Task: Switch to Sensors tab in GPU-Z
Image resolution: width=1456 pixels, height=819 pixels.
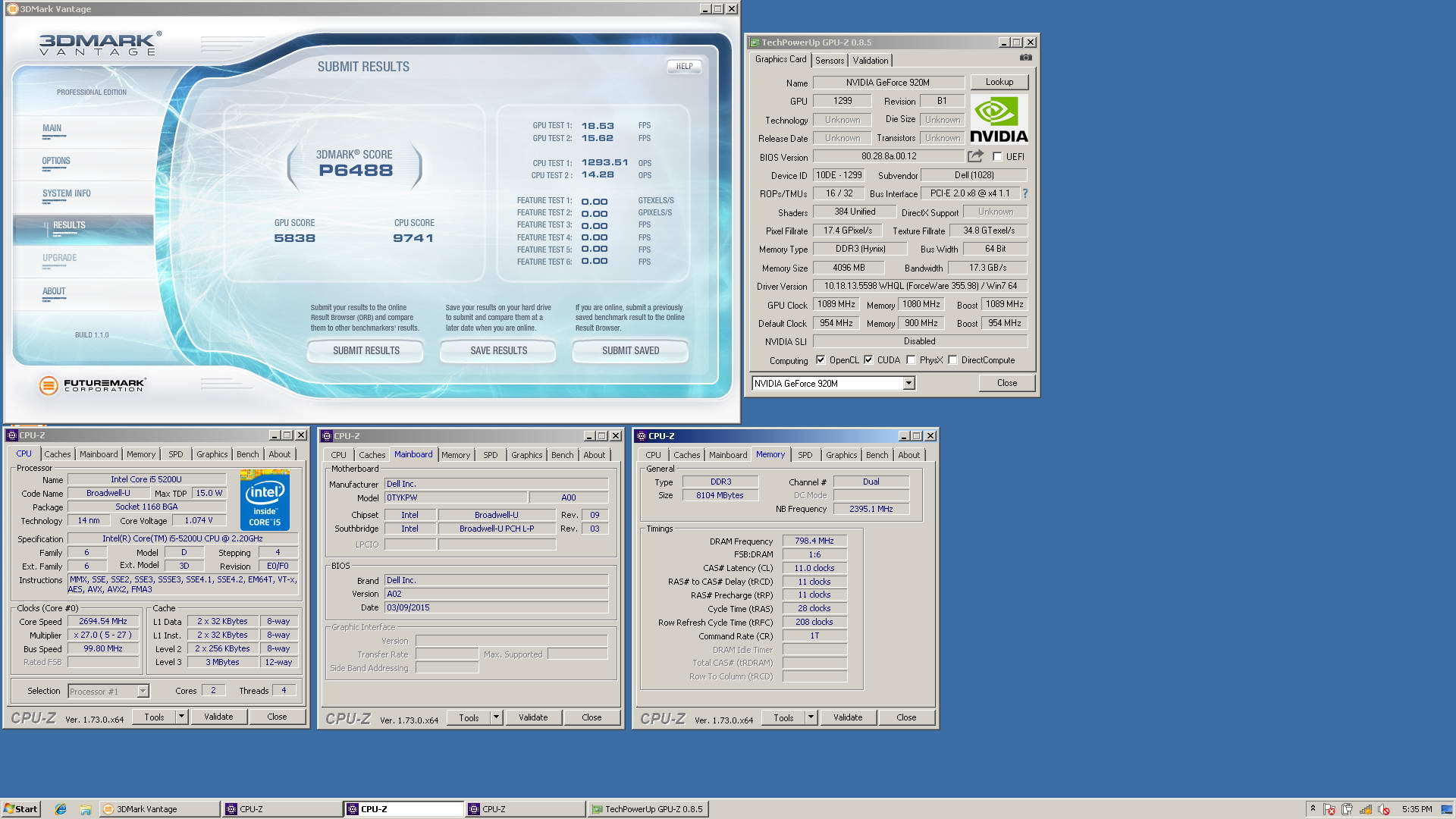Action: pos(830,61)
